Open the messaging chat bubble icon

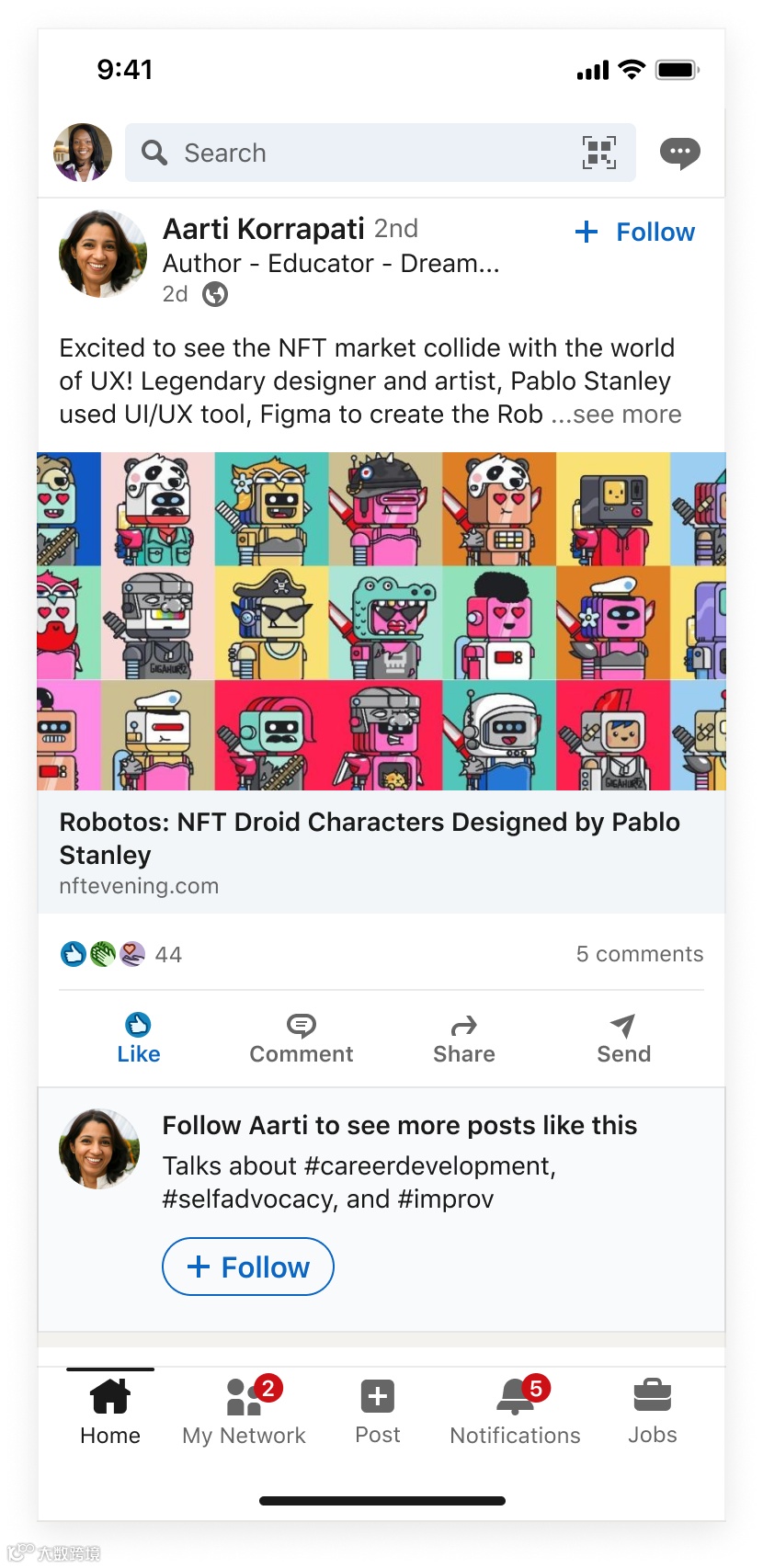(679, 153)
